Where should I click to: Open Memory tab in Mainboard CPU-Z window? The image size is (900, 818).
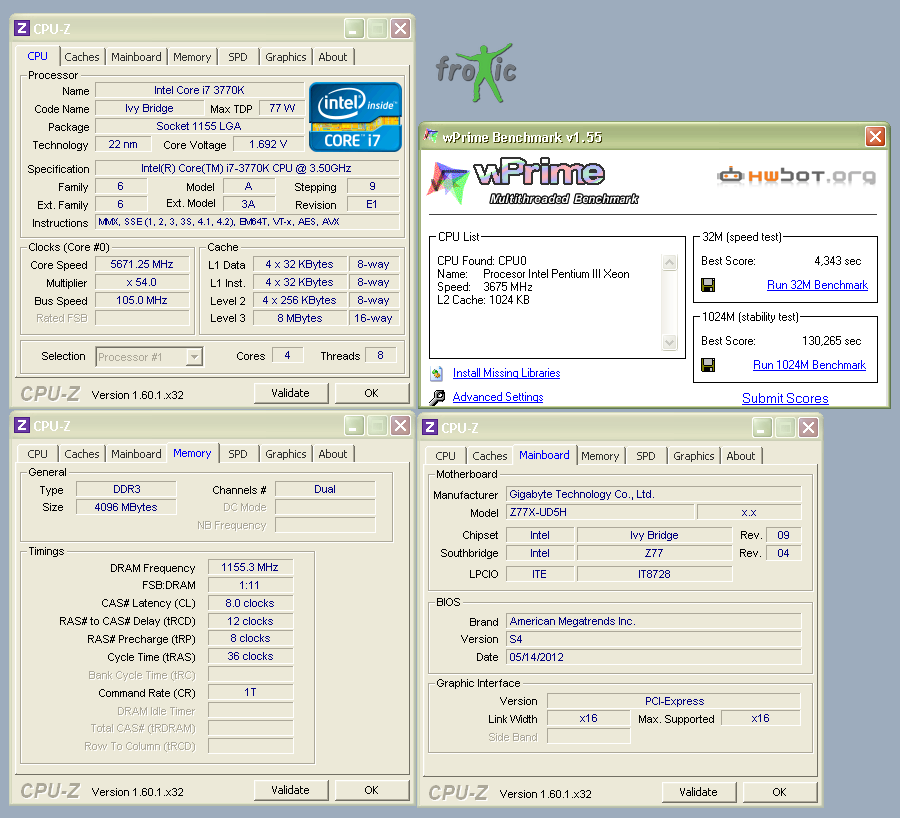(600, 456)
